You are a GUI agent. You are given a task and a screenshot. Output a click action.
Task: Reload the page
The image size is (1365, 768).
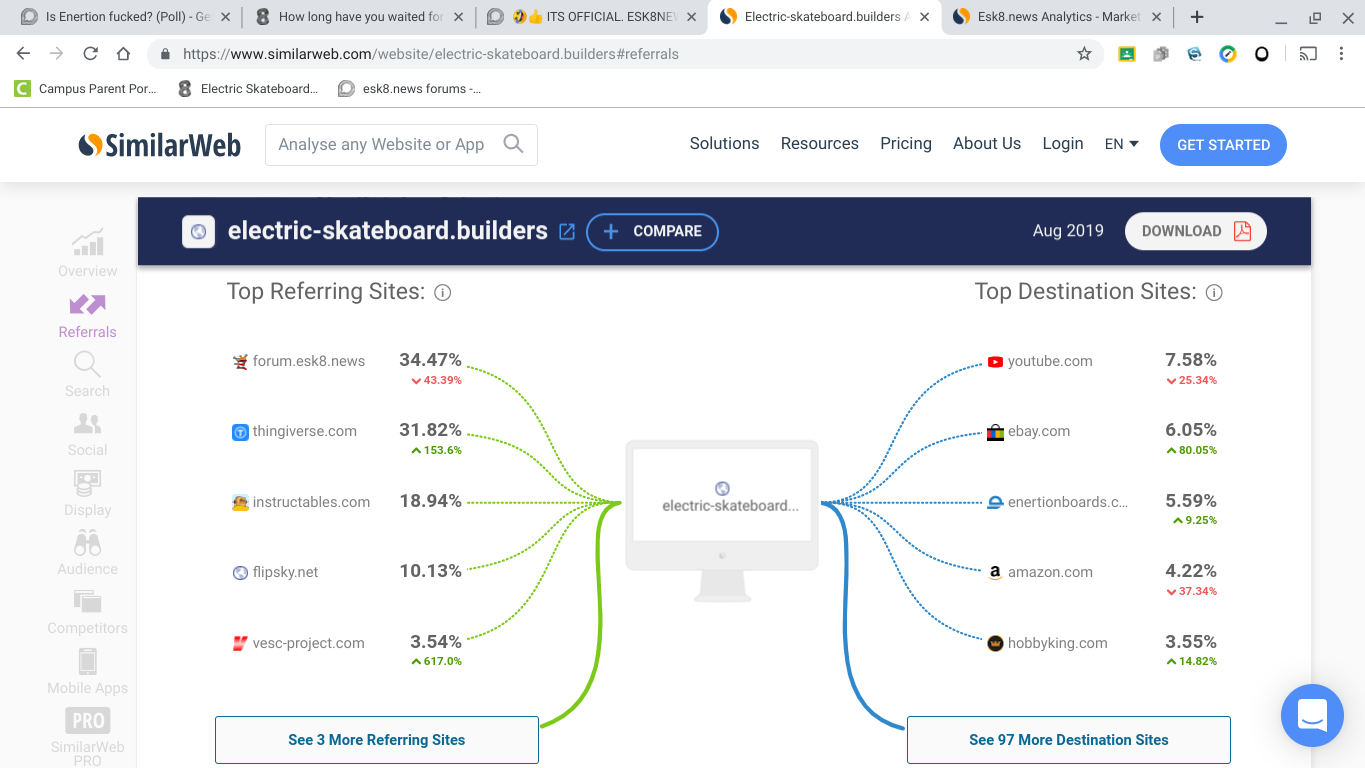pos(90,54)
